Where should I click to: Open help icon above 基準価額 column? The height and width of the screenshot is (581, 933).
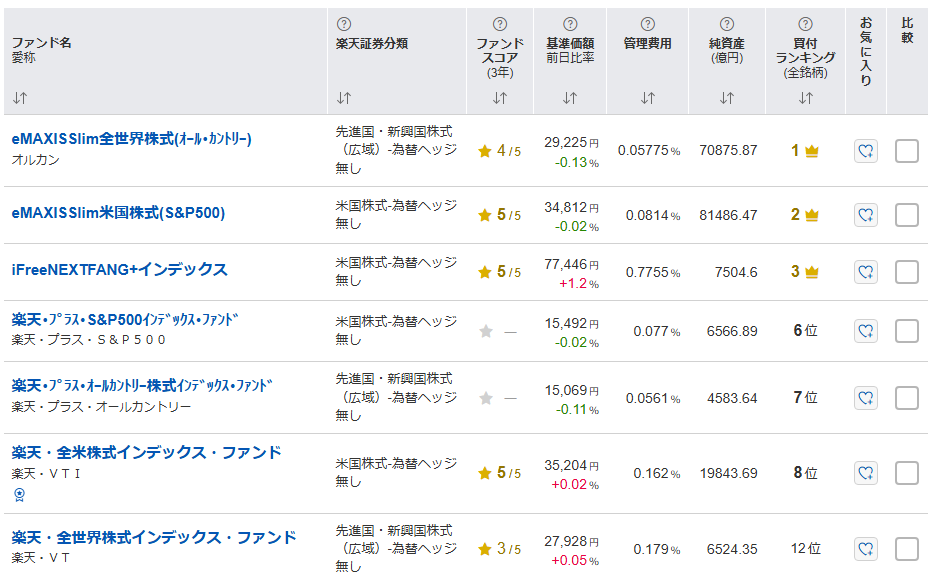(570, 24)
